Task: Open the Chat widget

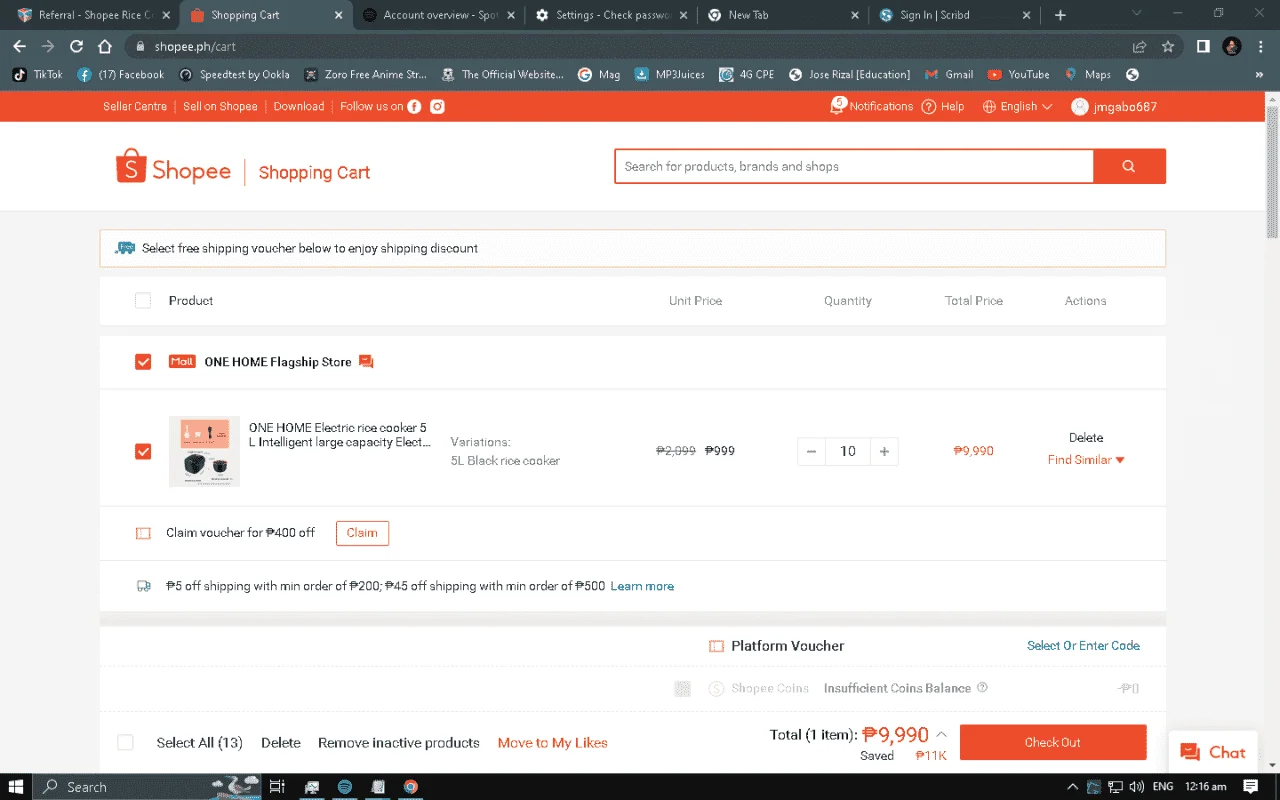Action: [1213, 752]
